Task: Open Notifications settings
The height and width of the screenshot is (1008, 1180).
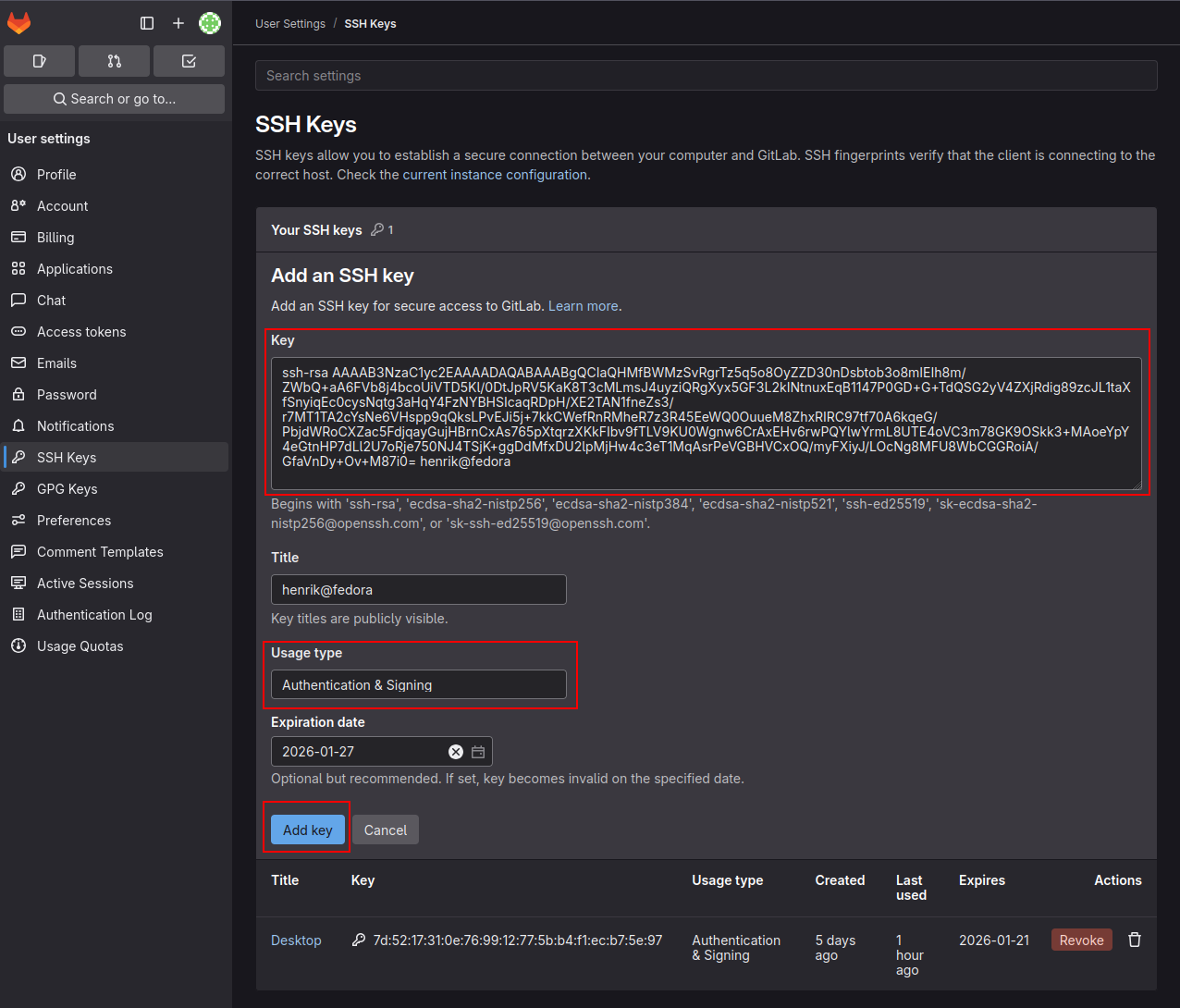Action: coord(116,425)
